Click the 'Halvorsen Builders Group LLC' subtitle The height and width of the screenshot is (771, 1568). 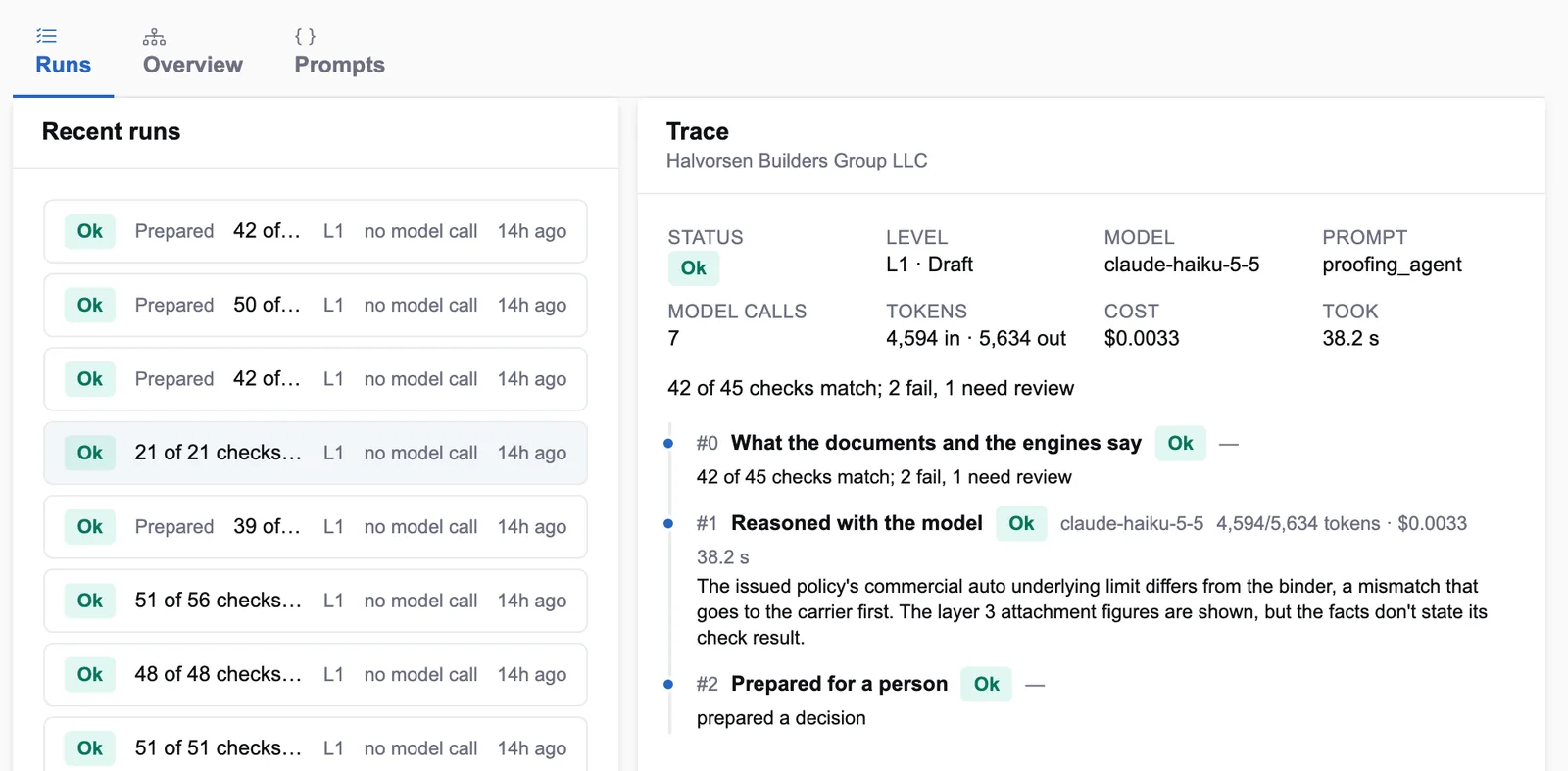(797, 161)
